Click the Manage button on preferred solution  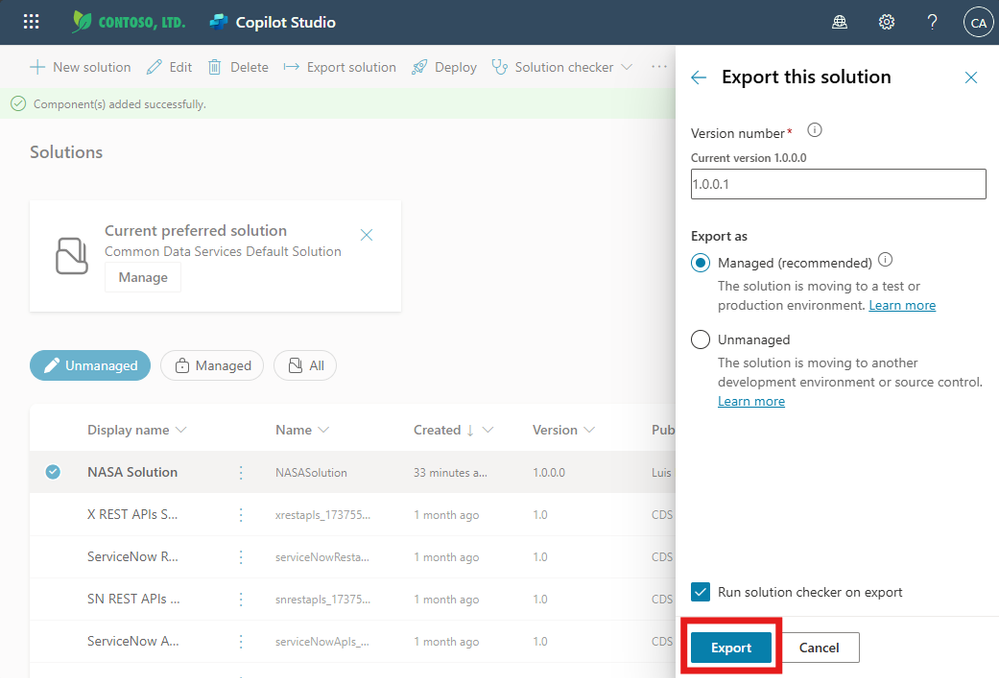point(143,278)
